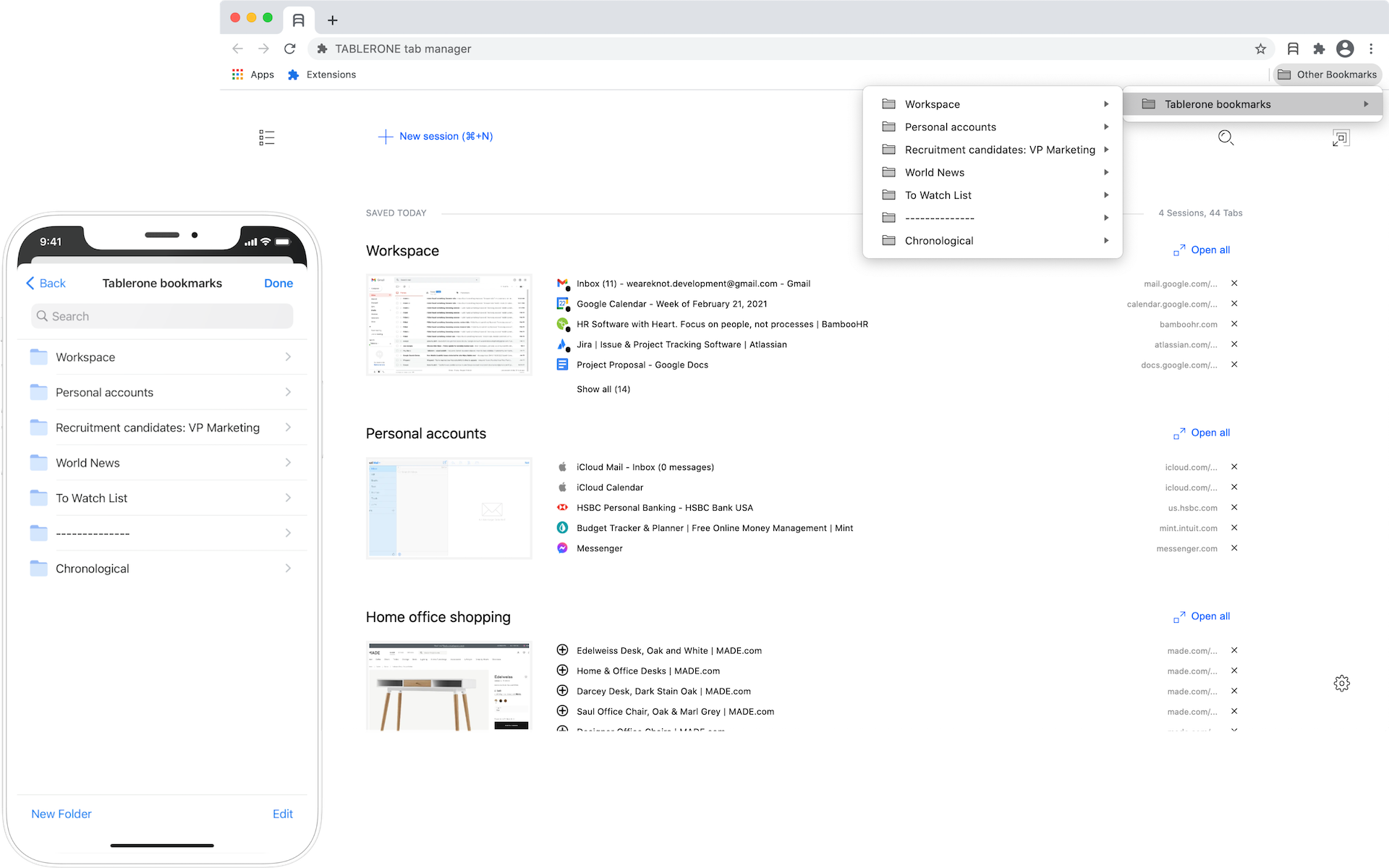1389x868 pixels.
Task: Click the session list view icon
Action: point(266,137)
